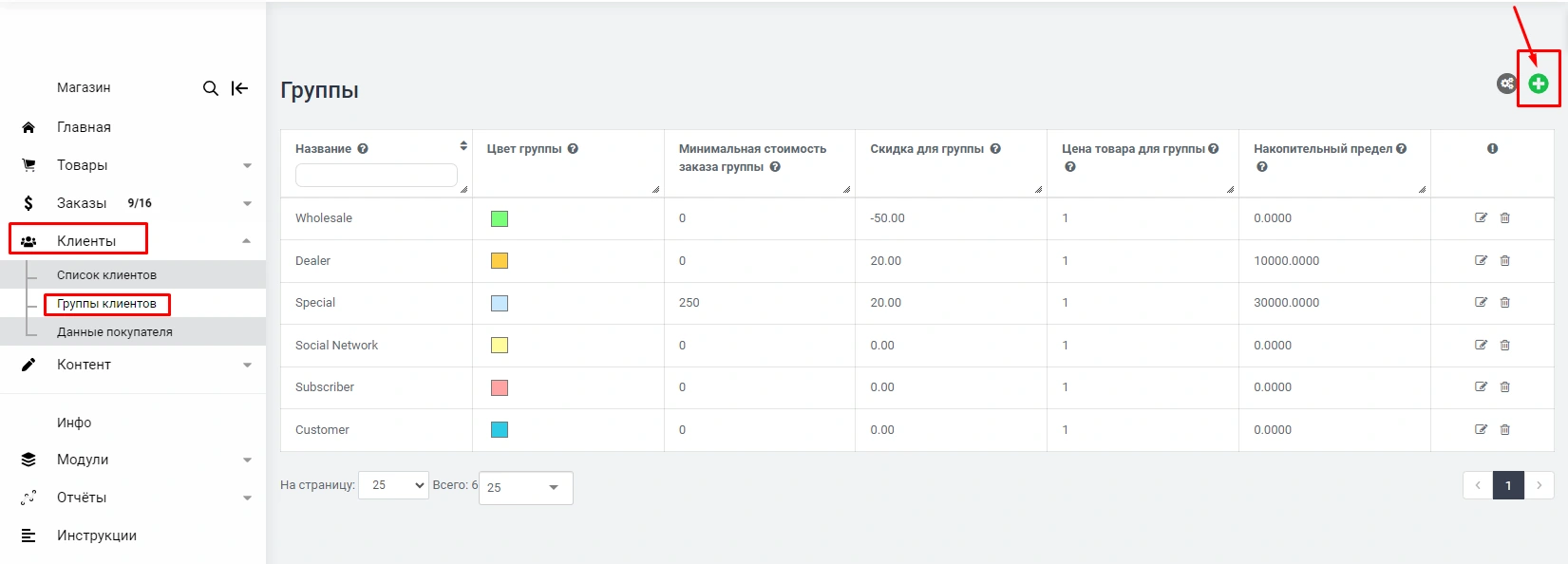Collapse the sidebar with the arrow icon

239,88
